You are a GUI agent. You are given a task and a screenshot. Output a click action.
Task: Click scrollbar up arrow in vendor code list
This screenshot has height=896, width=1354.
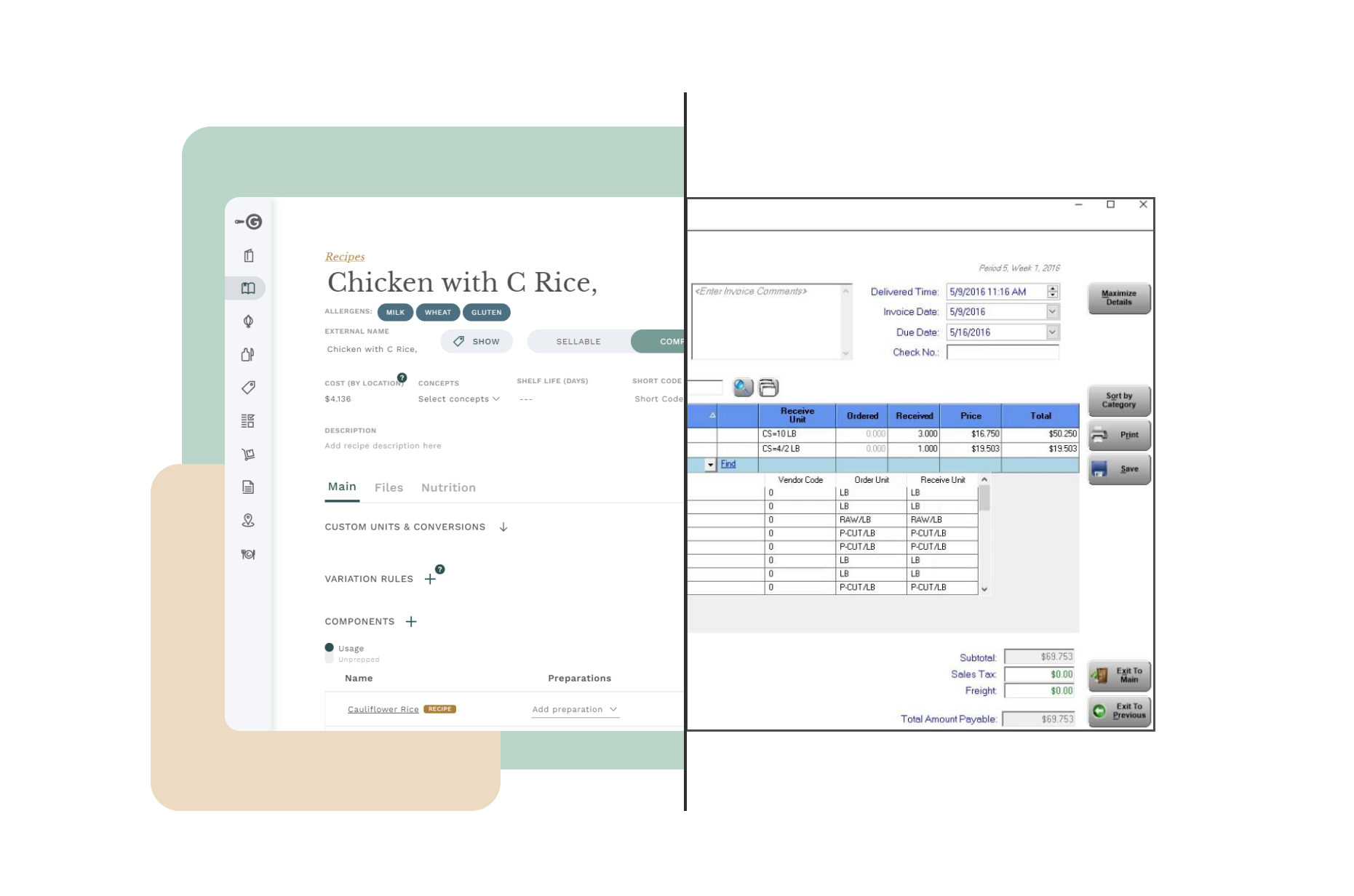(x=984, y=480)
